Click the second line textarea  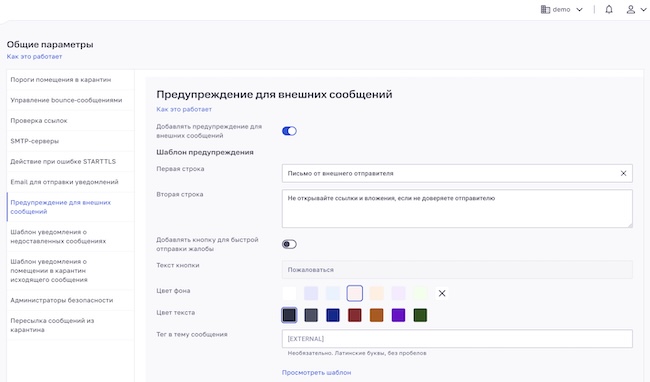[x=457, y=209]
